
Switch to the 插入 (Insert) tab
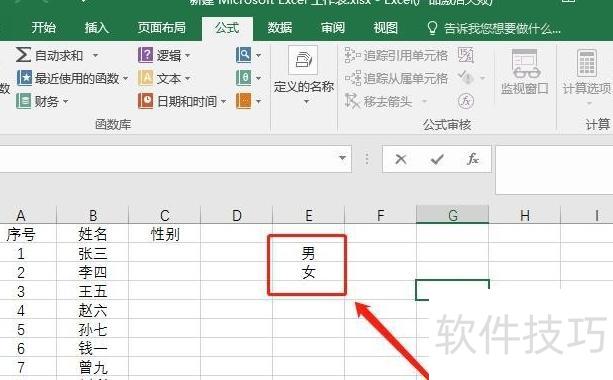point(96,28)
